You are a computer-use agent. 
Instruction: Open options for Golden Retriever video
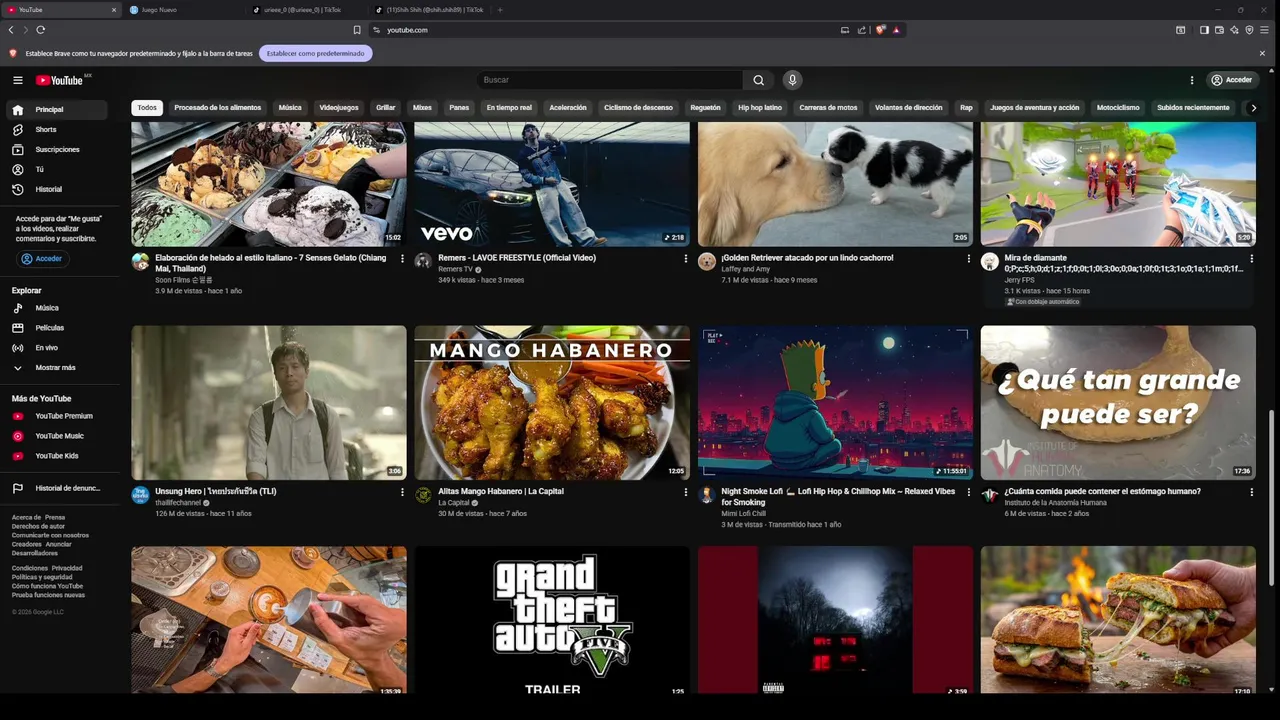tap(969, 259)
